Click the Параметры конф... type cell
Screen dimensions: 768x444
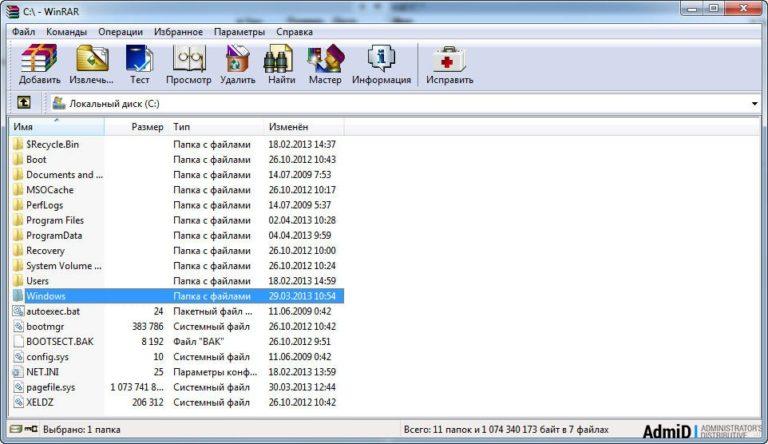click(x=215, y=372)
